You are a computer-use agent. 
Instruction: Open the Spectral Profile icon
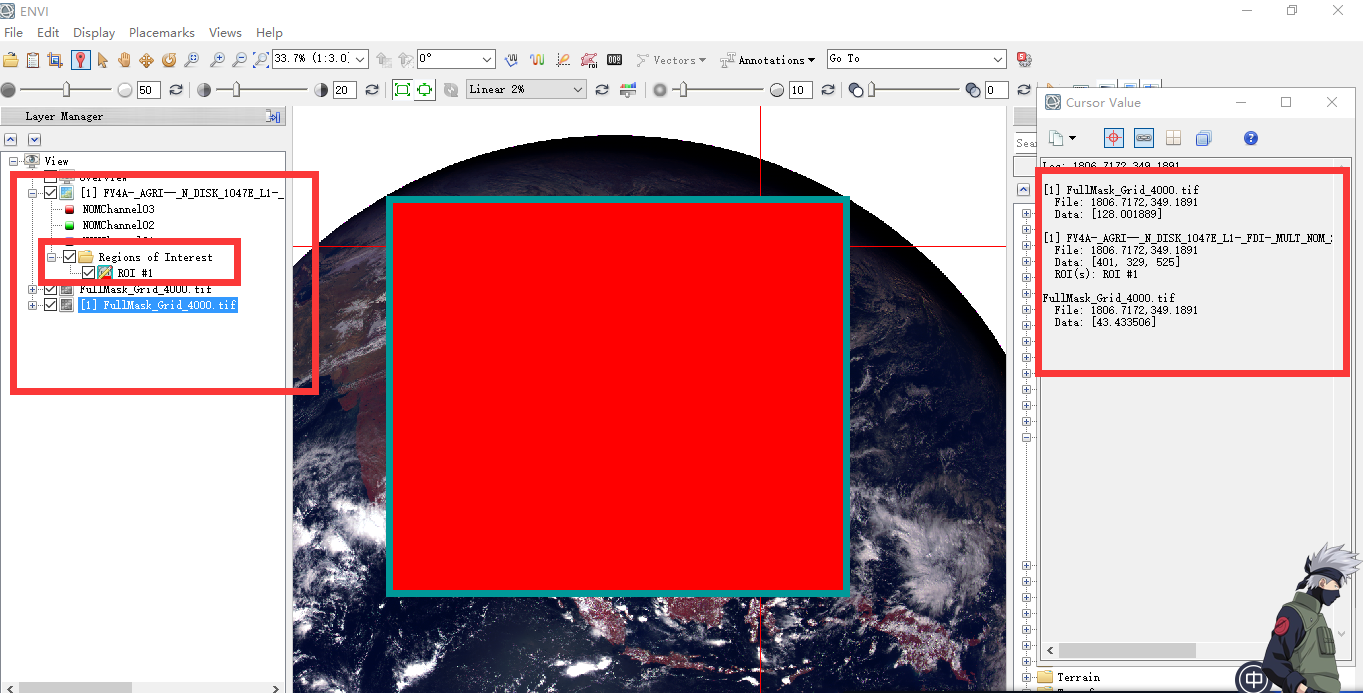pos(511,60)
